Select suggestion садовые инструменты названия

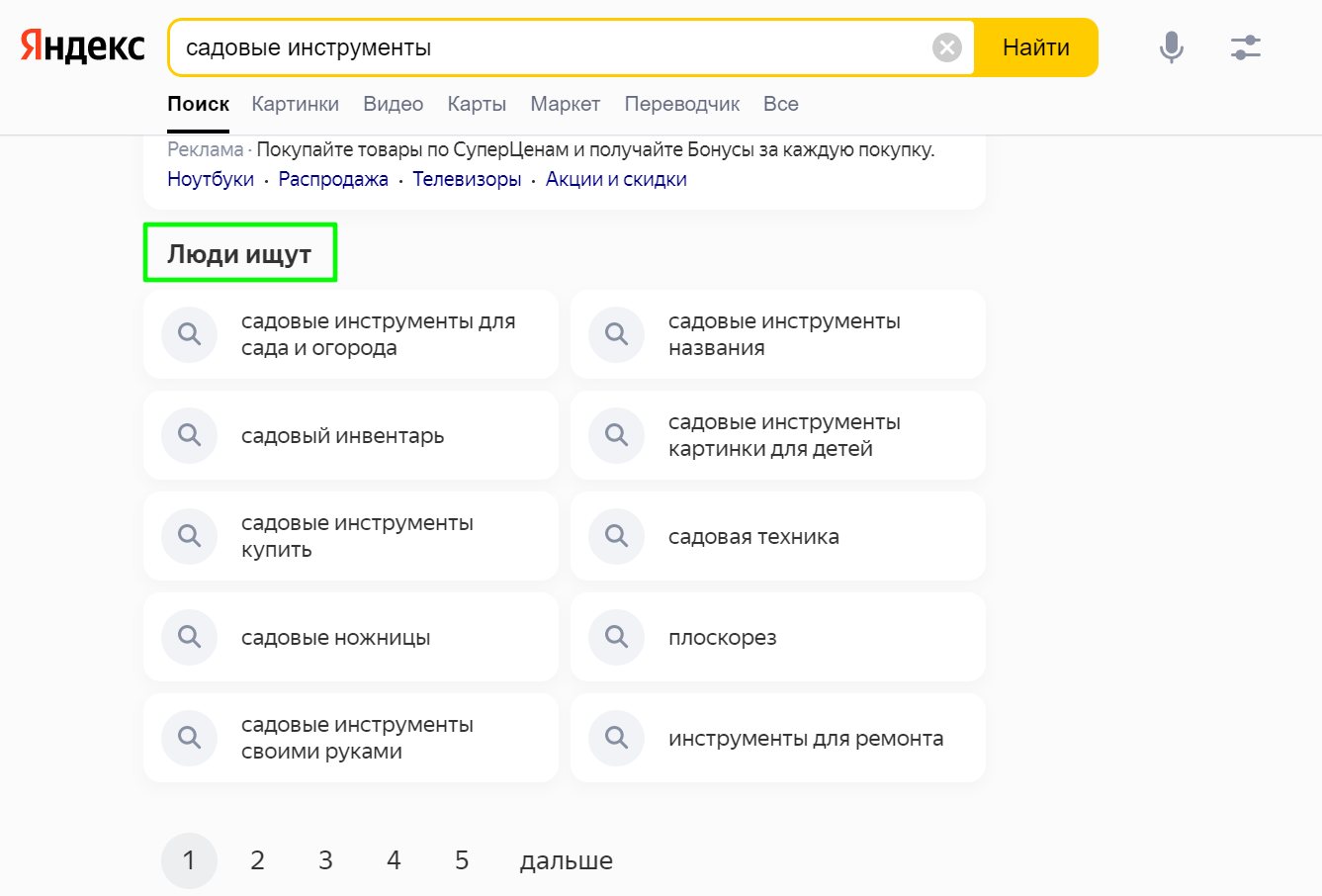[x=778, y=334]
